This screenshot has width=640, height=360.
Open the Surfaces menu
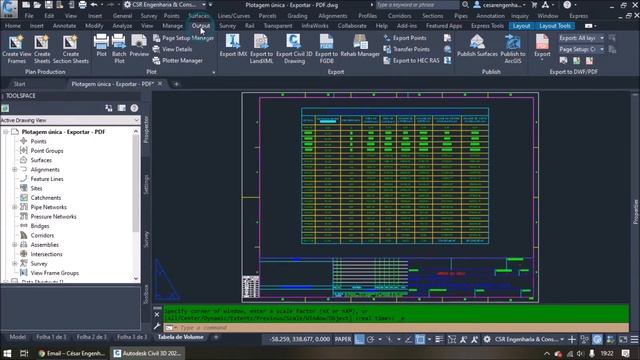(x=199, y=16)
